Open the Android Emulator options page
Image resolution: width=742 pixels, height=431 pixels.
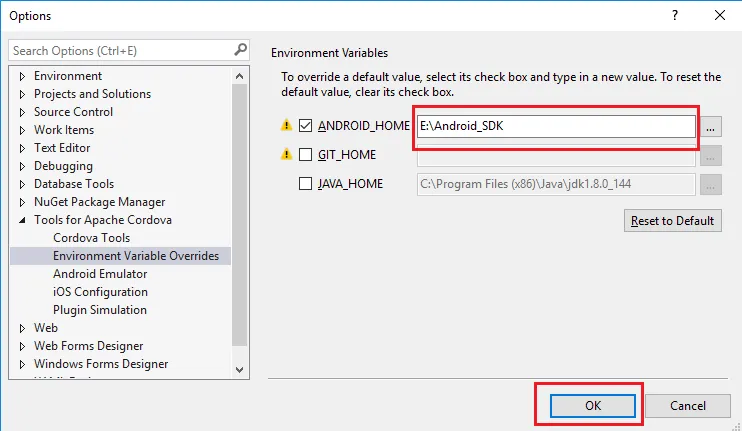pos(100,274)
